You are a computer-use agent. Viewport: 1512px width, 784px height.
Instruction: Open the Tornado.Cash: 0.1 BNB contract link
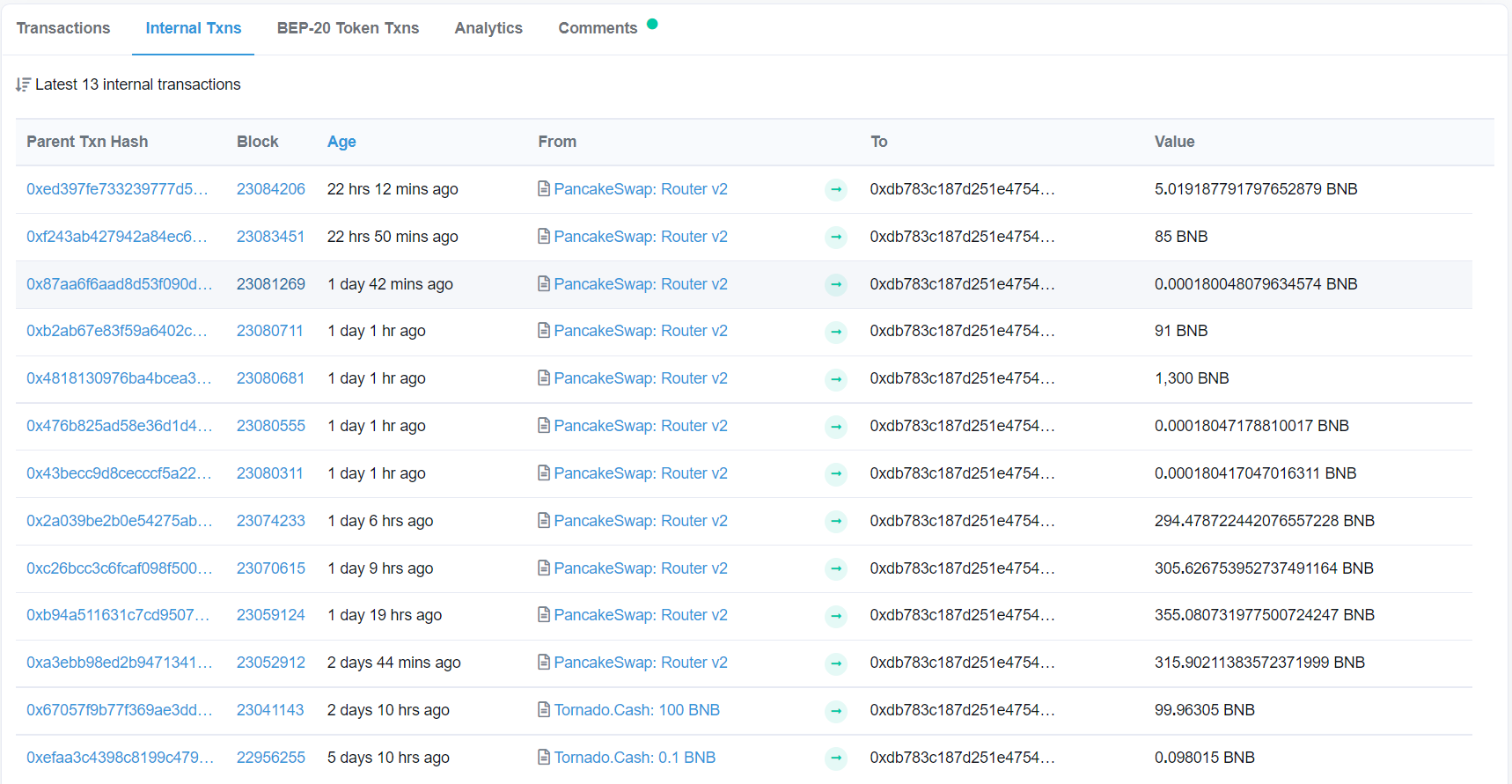[635, 758]
